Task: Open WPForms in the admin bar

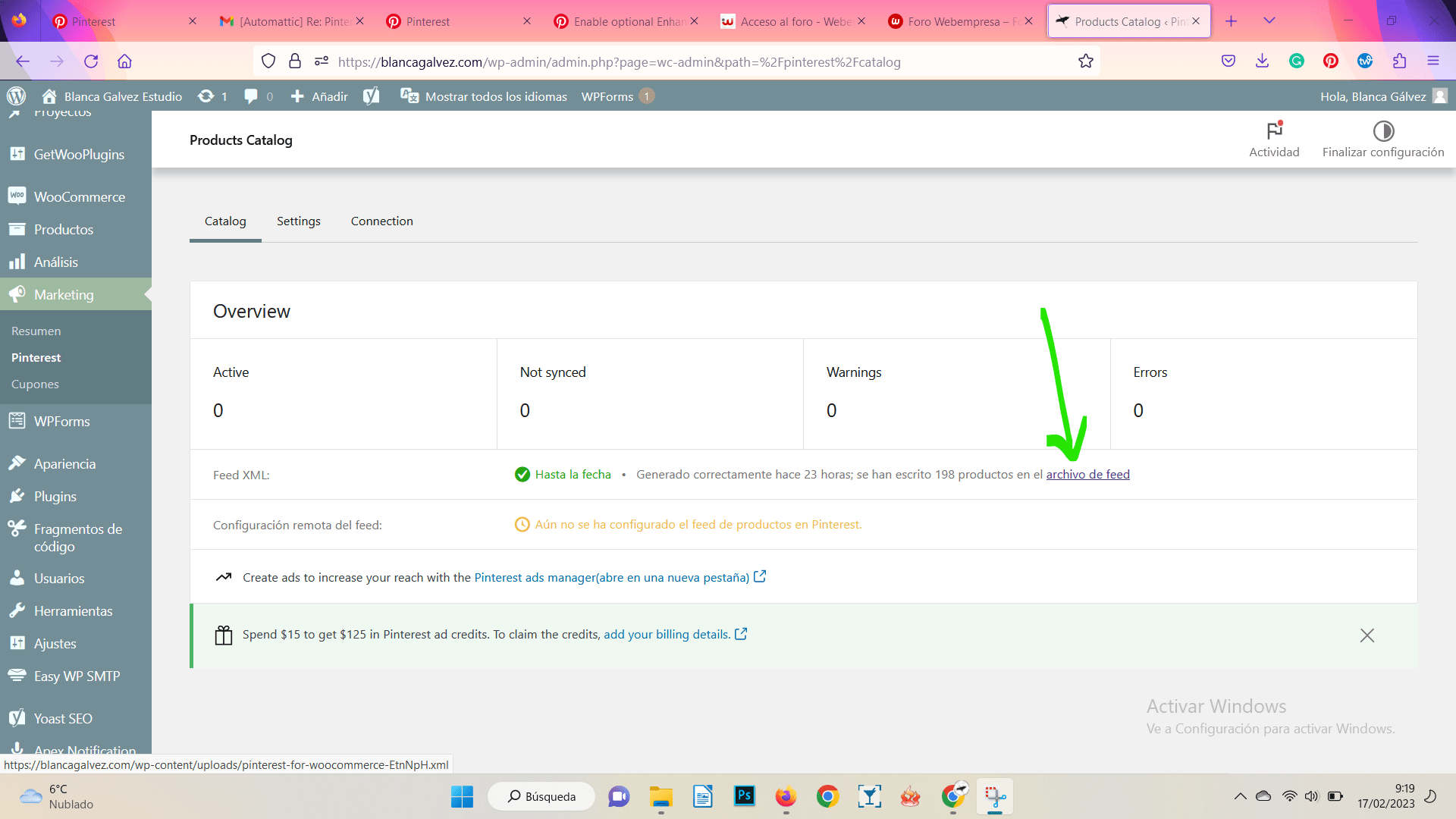Action: point(617,96)
